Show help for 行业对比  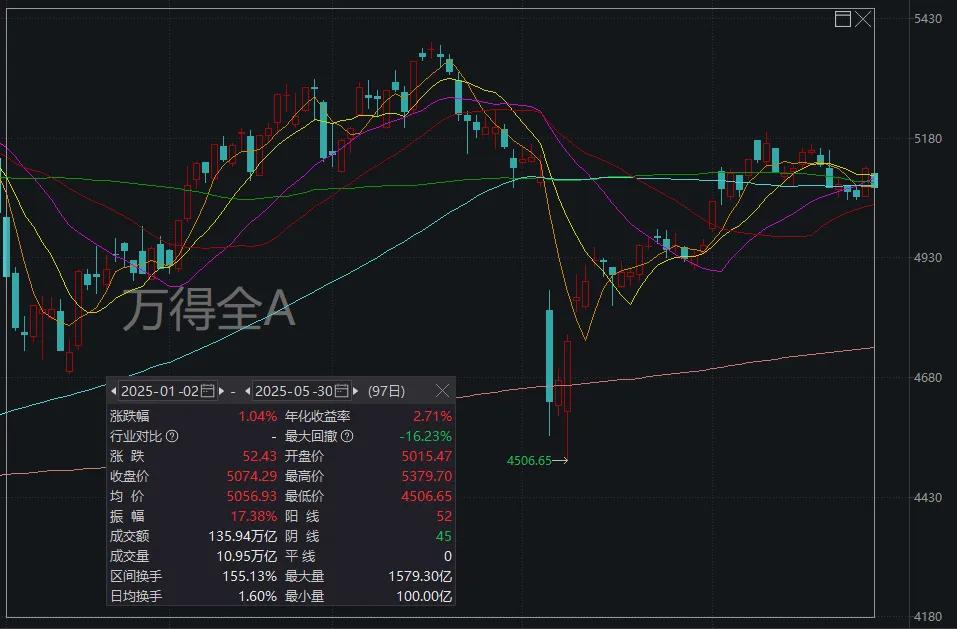point(172,436)
